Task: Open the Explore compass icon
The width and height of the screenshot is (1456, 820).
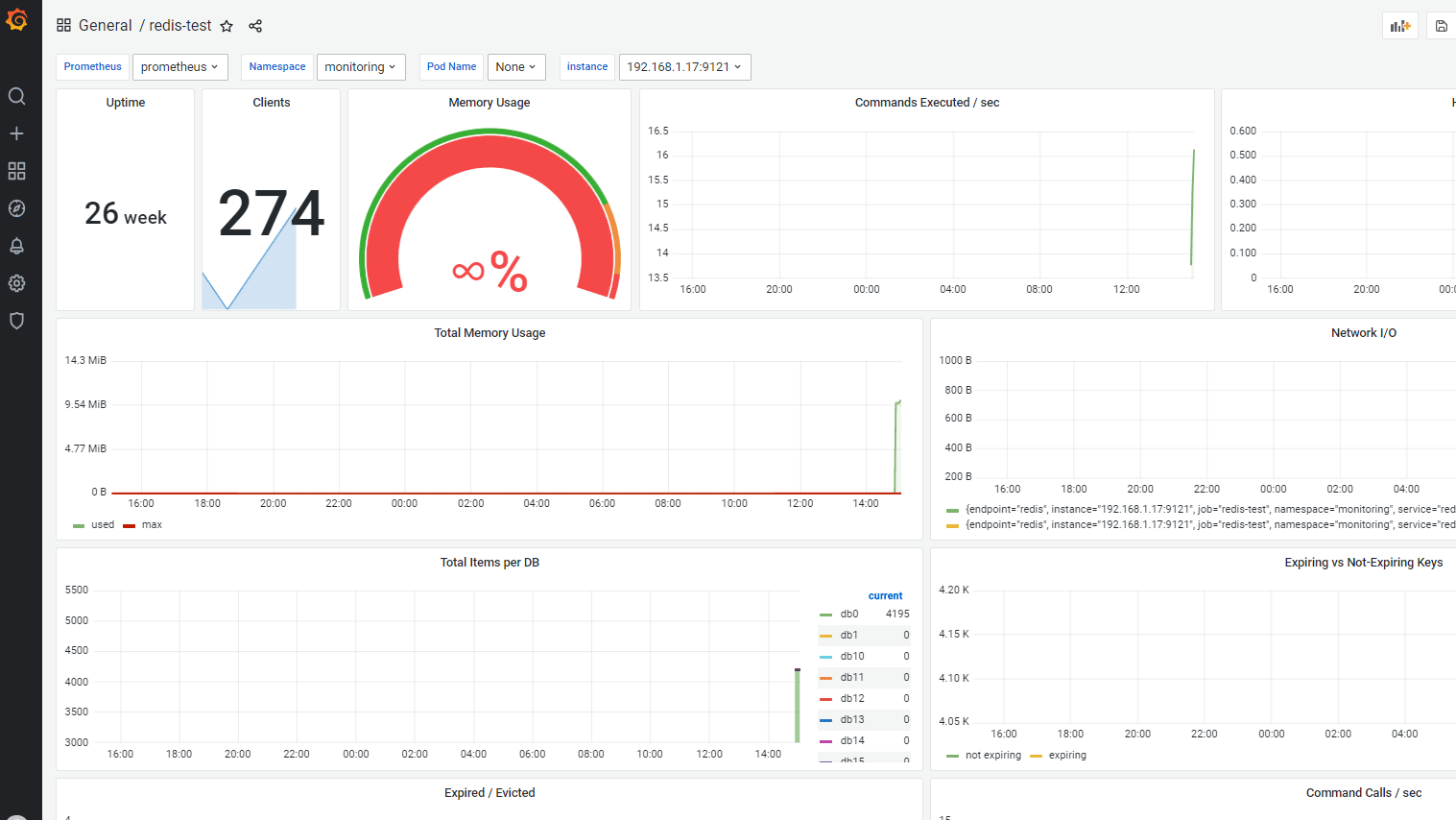Action: pos(16,208)
